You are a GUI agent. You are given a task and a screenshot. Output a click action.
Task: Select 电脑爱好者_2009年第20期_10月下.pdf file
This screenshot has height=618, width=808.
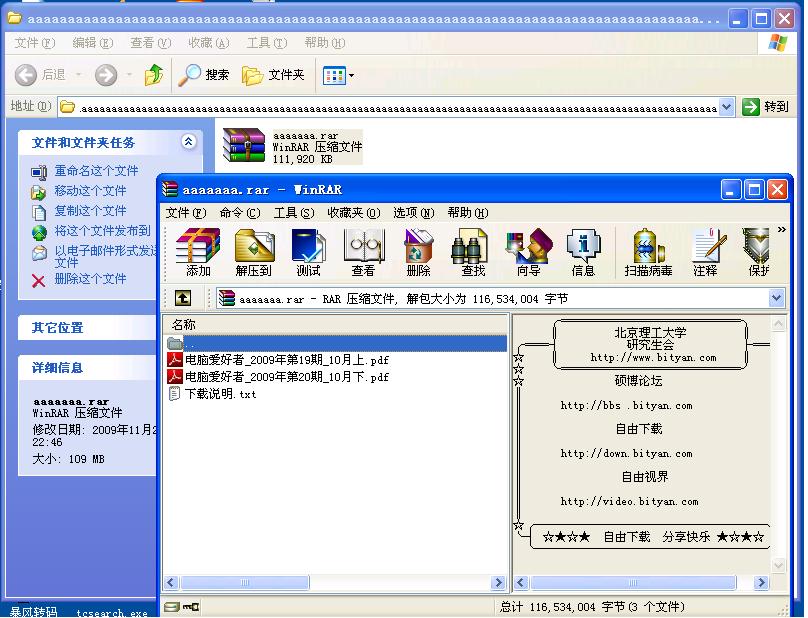coord(287,377)
